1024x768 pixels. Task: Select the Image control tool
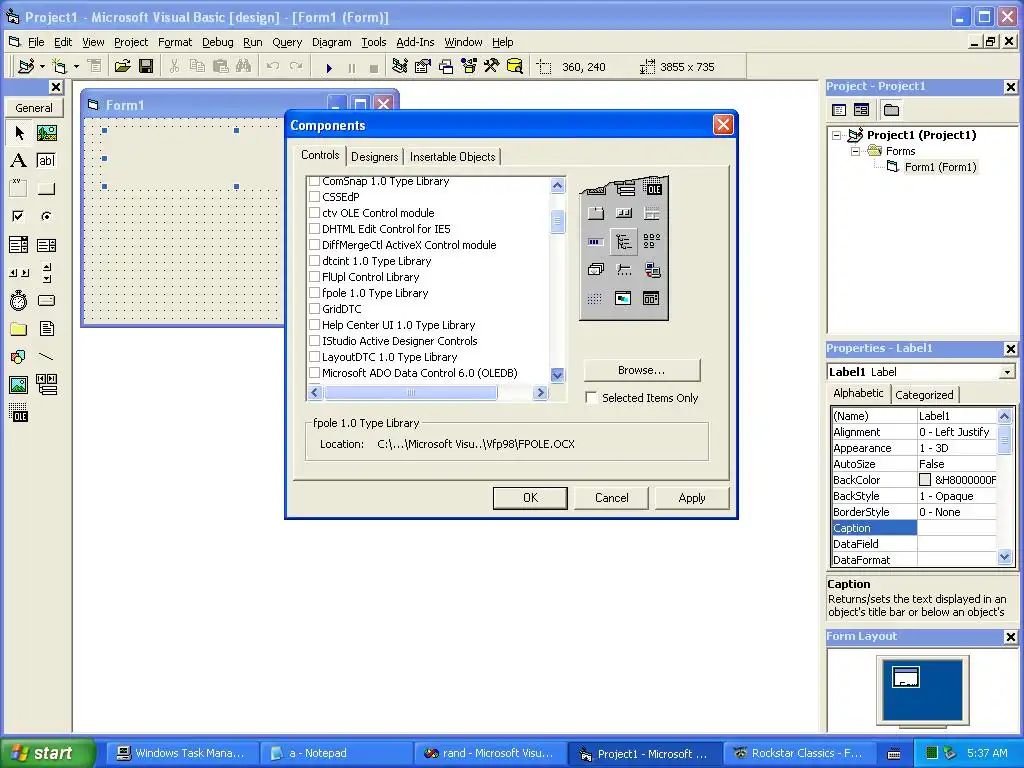(x=18, y=385)
